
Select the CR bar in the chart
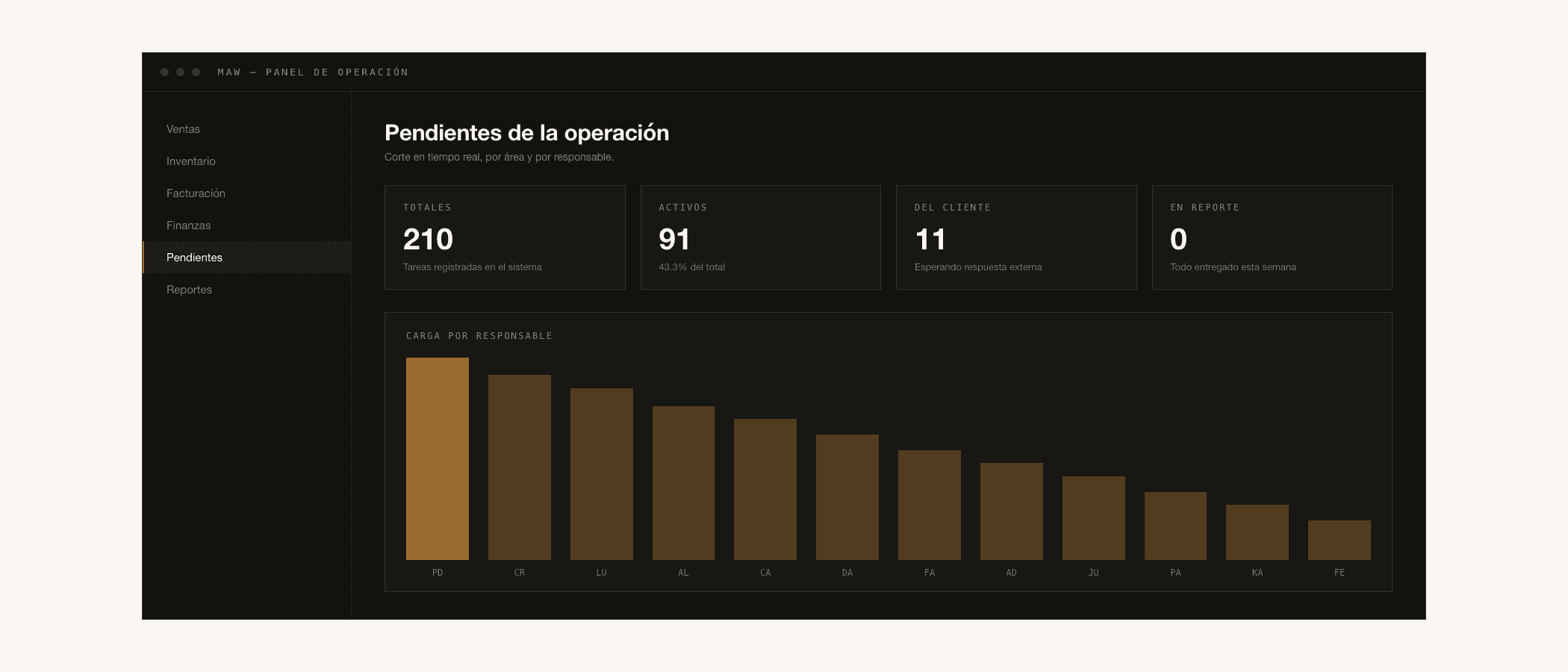(520, 467)
